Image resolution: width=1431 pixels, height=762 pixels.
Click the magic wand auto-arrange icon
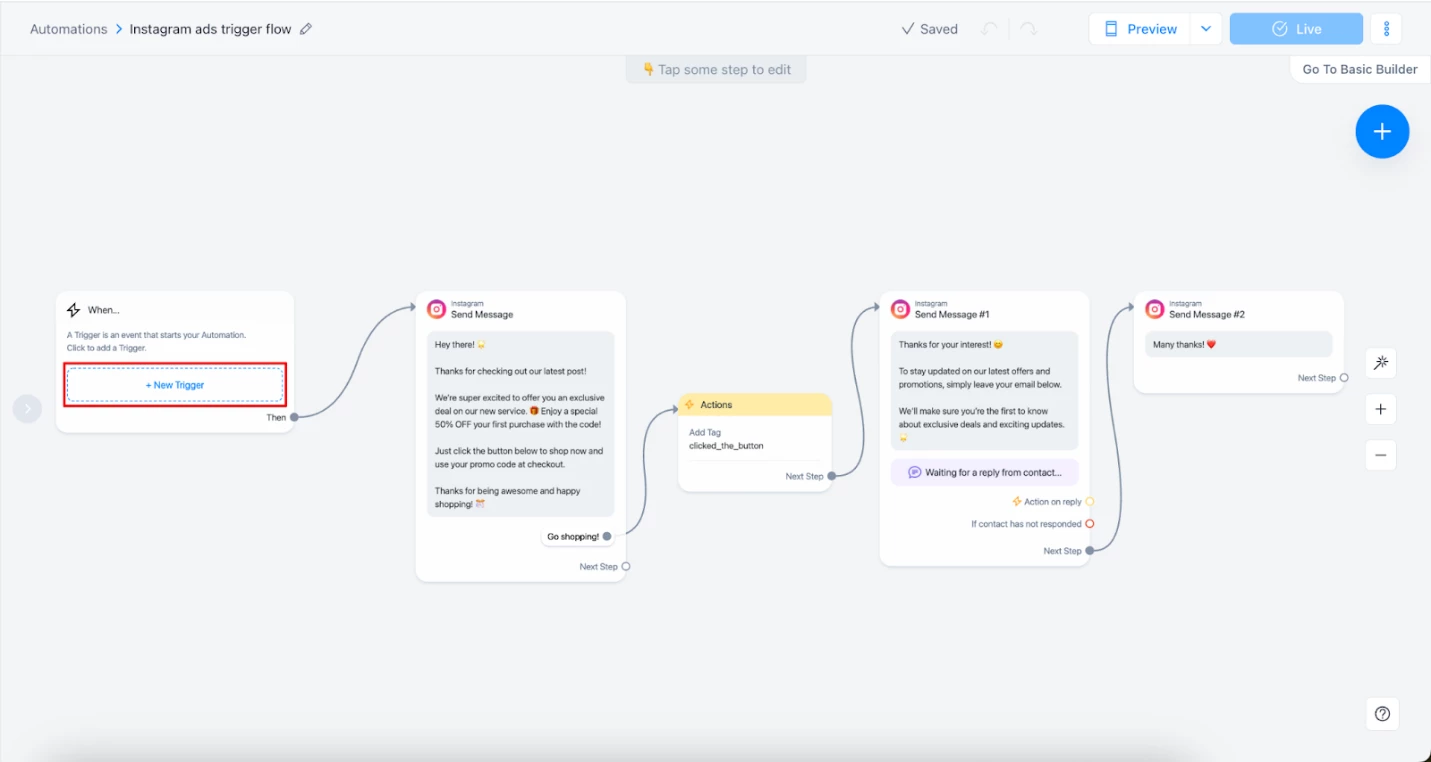coord(1380,363)
